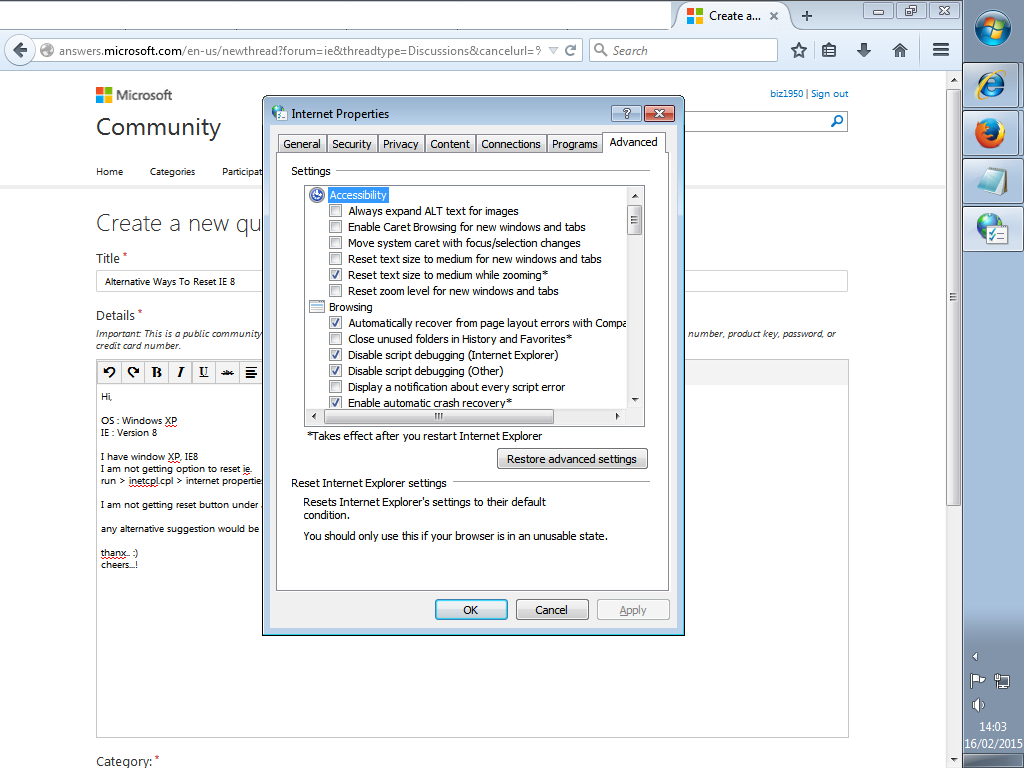Open Notepad taskbar item
Viewport: 1024px width, 768px height.
[x=991, y=182]
